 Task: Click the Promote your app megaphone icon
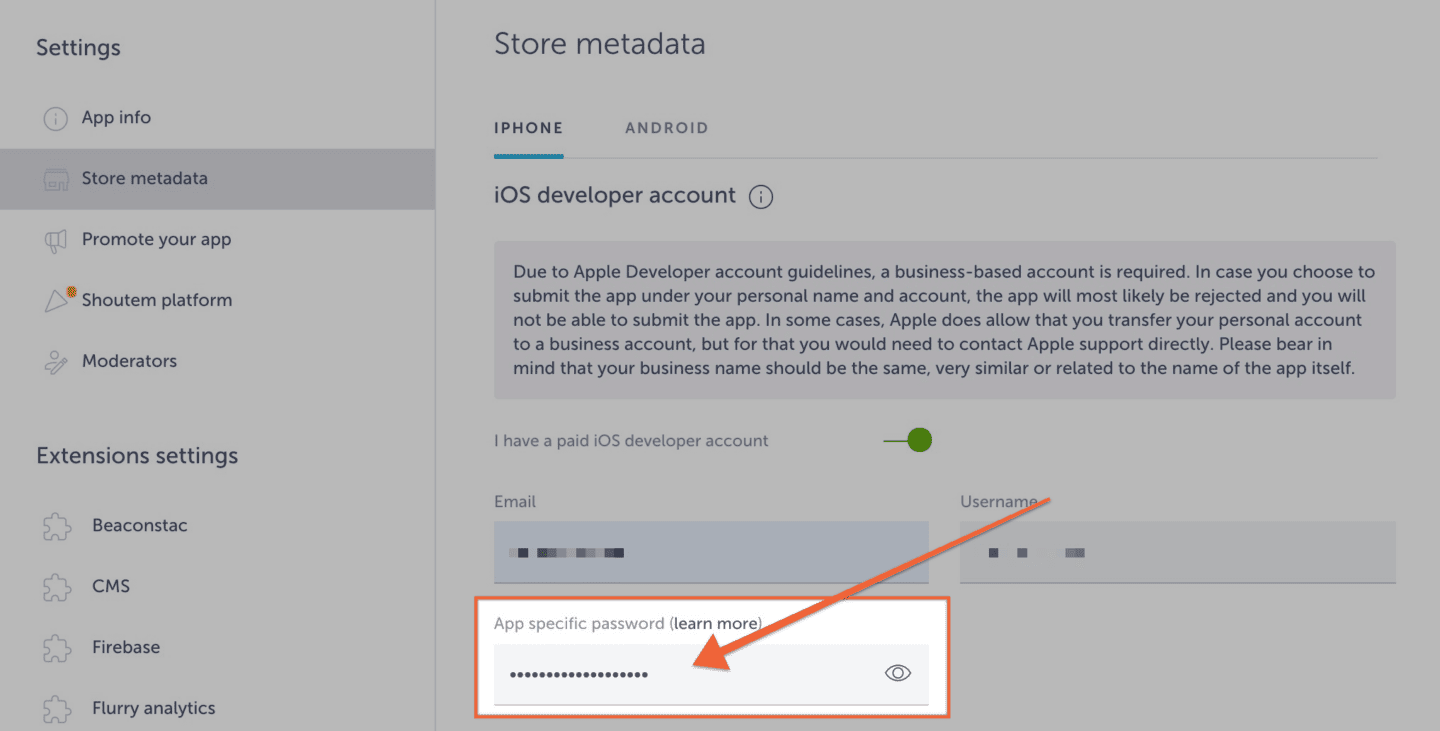coord(55,240)
